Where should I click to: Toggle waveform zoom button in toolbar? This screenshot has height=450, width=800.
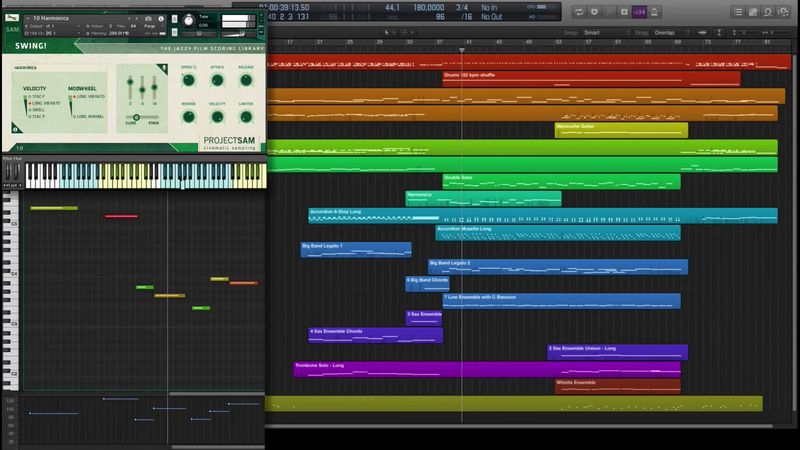[702, 33]
